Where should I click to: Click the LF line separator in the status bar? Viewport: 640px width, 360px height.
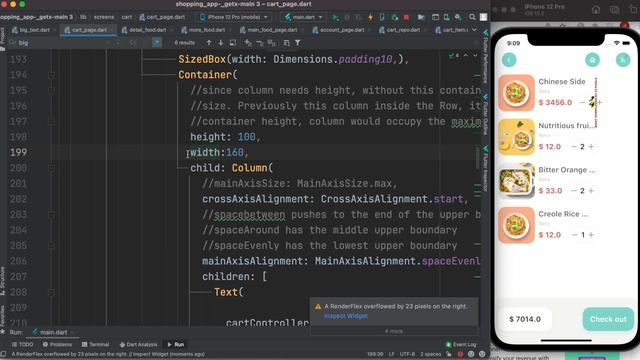pyautogui.click(x=391, y=354)
